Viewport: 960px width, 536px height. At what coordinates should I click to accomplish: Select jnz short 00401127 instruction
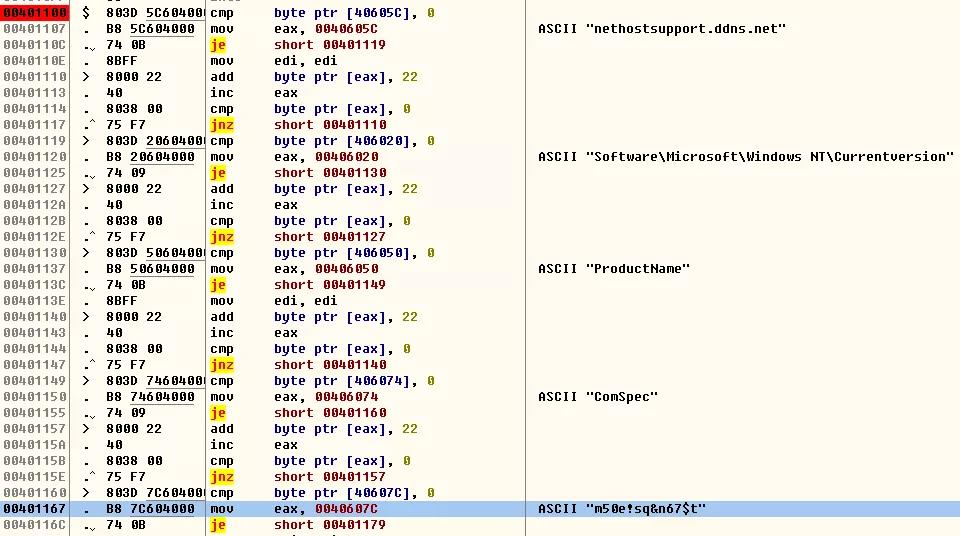(298, 236)
